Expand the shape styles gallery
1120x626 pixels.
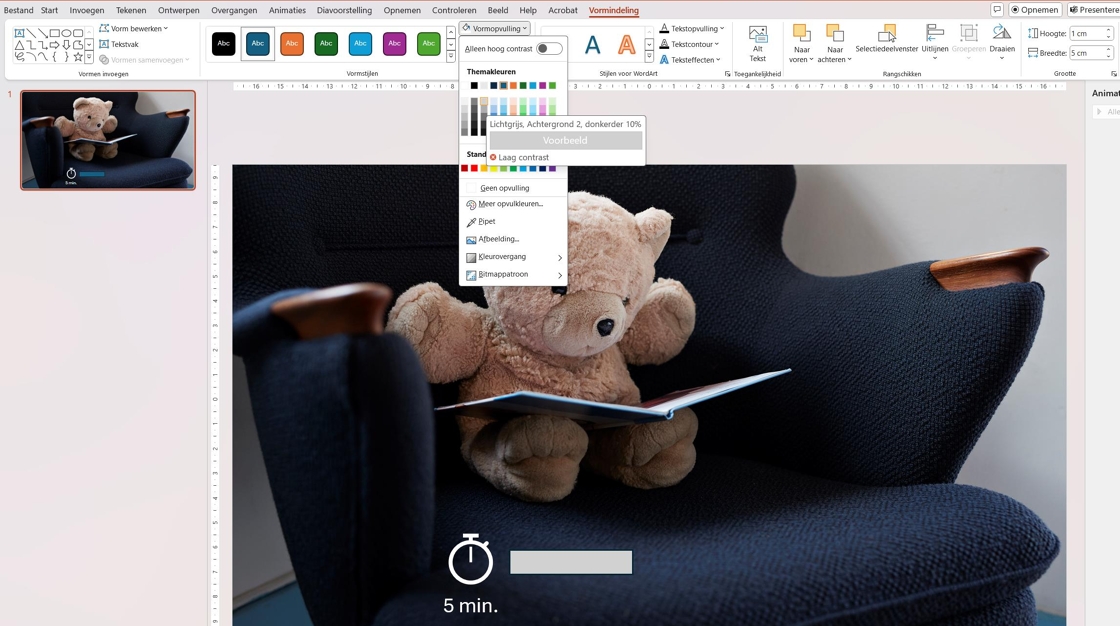point(451,56)
